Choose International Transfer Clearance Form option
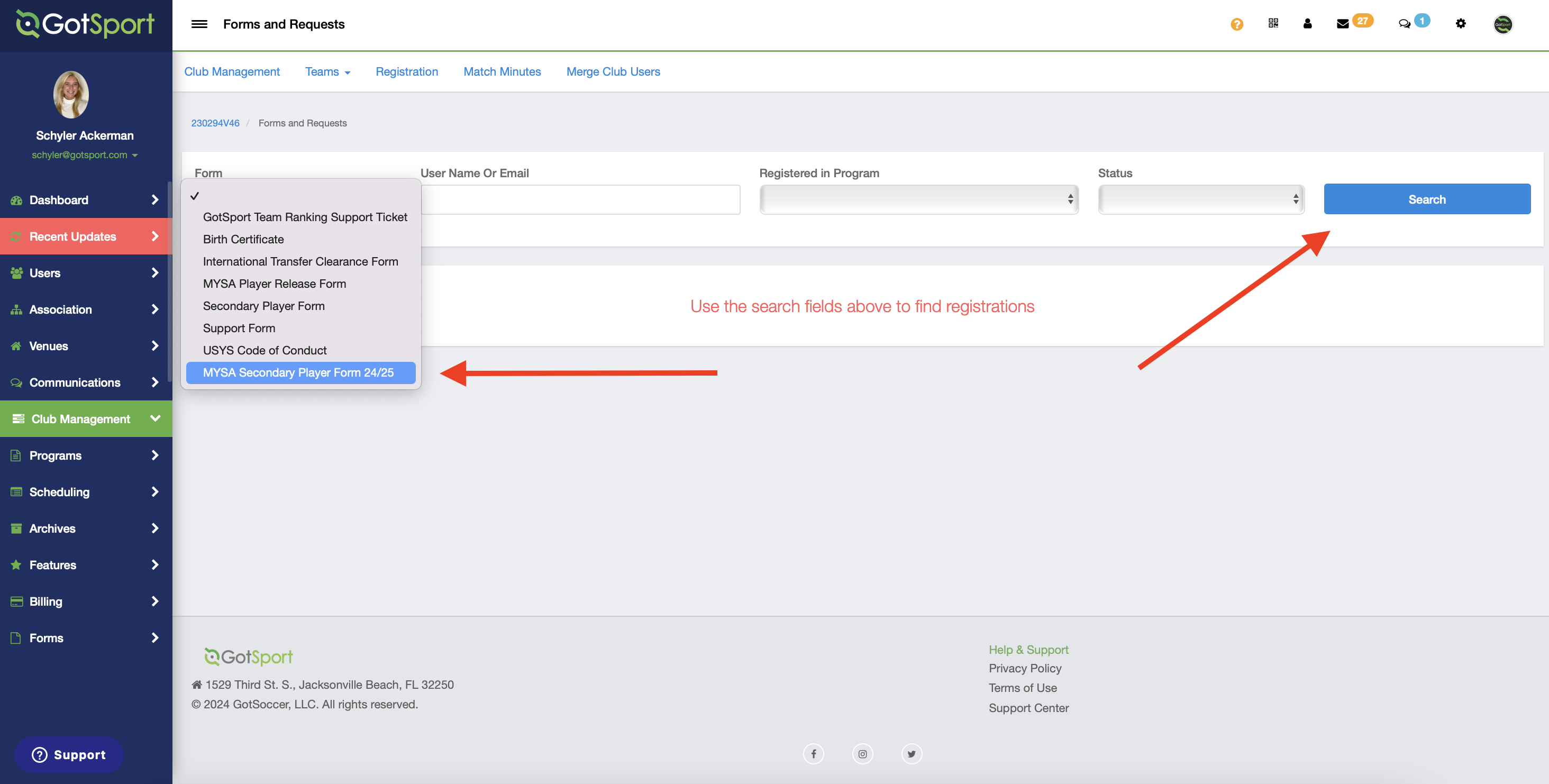Image resolution: width=1549 pixels, height=784 pixels. click(x=300, y=261)
